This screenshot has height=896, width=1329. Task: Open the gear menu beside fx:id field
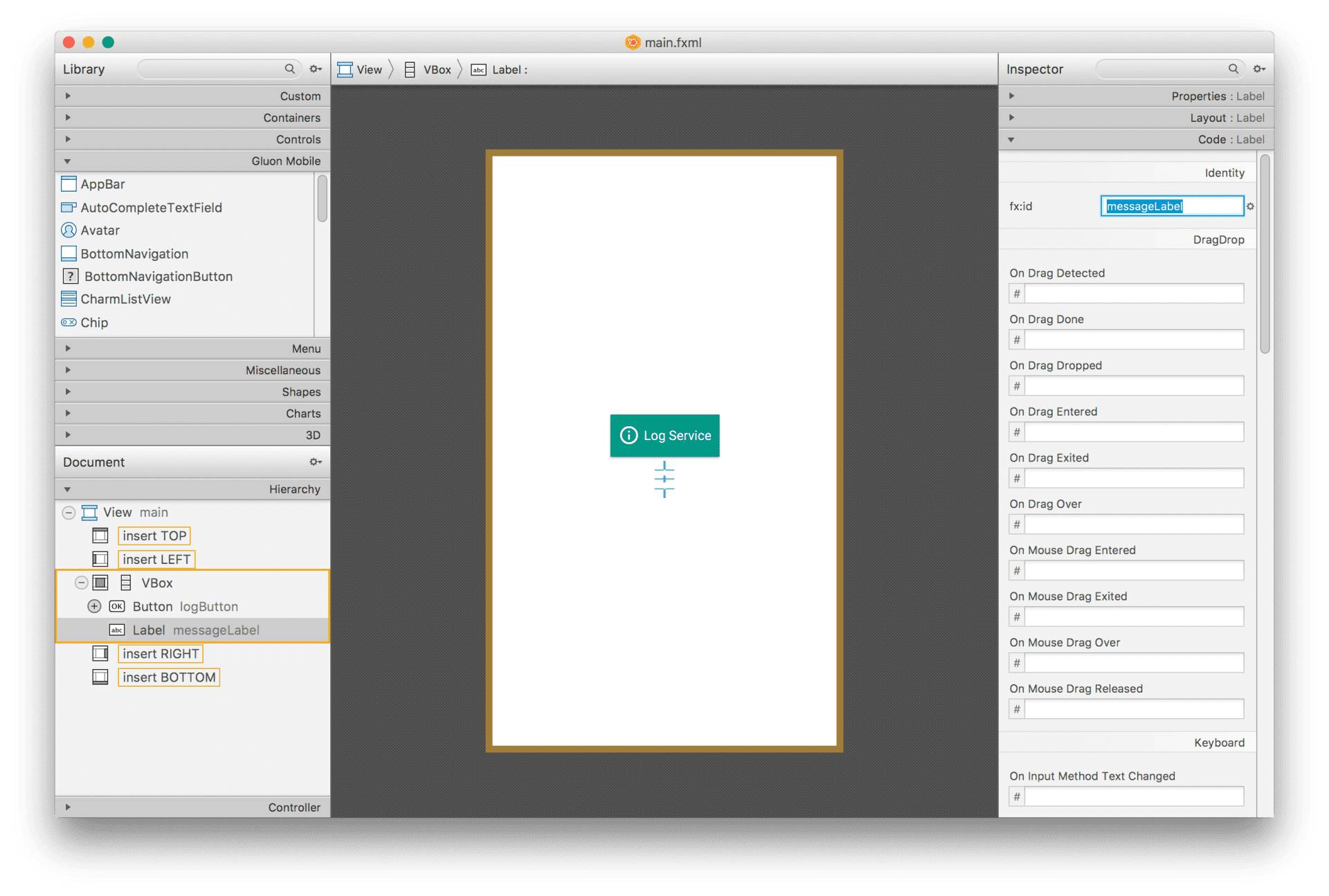point(1250,205)
